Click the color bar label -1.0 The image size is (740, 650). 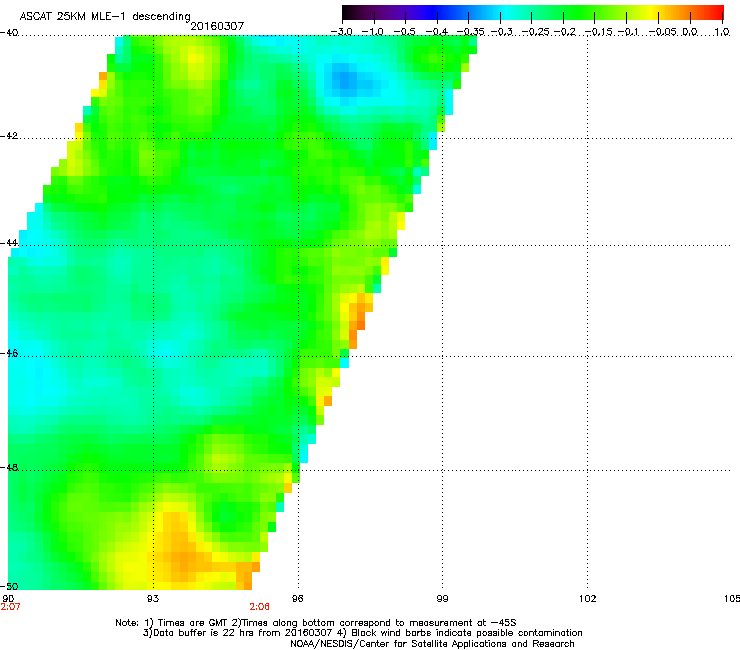coord(373,32)
